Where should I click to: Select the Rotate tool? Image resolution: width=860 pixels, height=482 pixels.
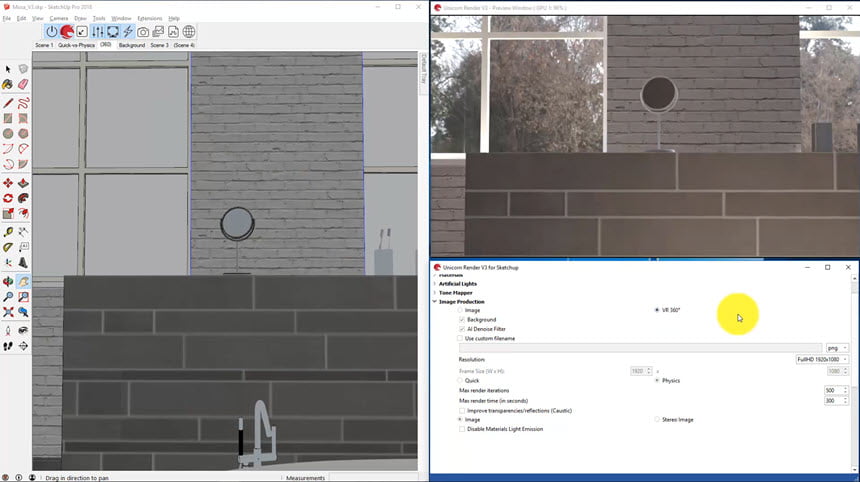tap(8, 198)
